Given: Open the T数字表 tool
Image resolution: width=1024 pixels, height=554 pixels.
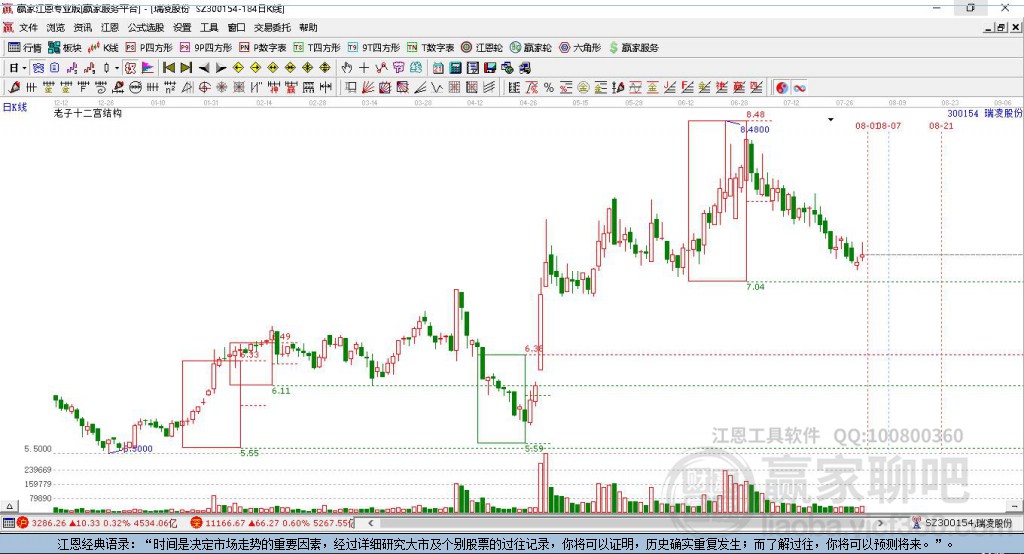Looking at the screenshot, I should click(x=430, y=48).
